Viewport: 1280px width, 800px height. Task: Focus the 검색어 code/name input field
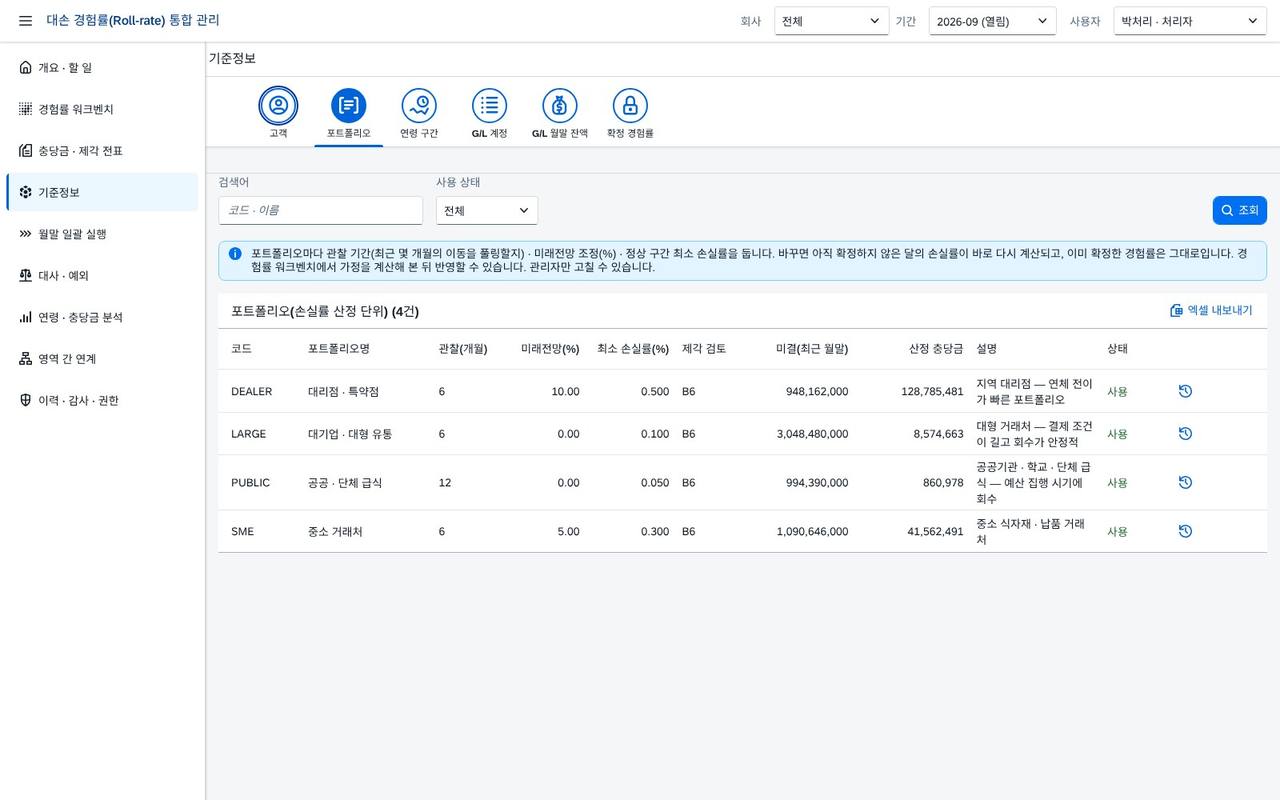(320, 210)
